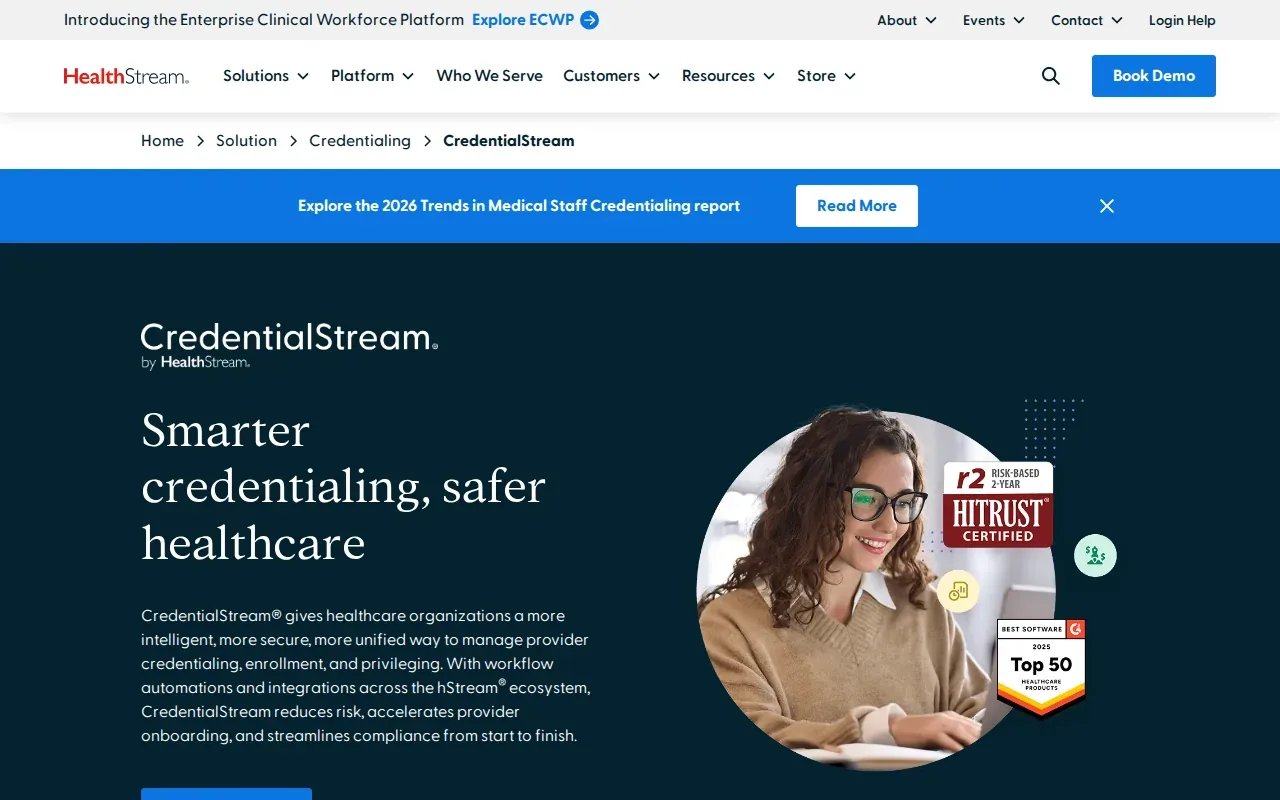
Task: Click the Read More button
Action: pyautogui.click(x=857, y=206)
